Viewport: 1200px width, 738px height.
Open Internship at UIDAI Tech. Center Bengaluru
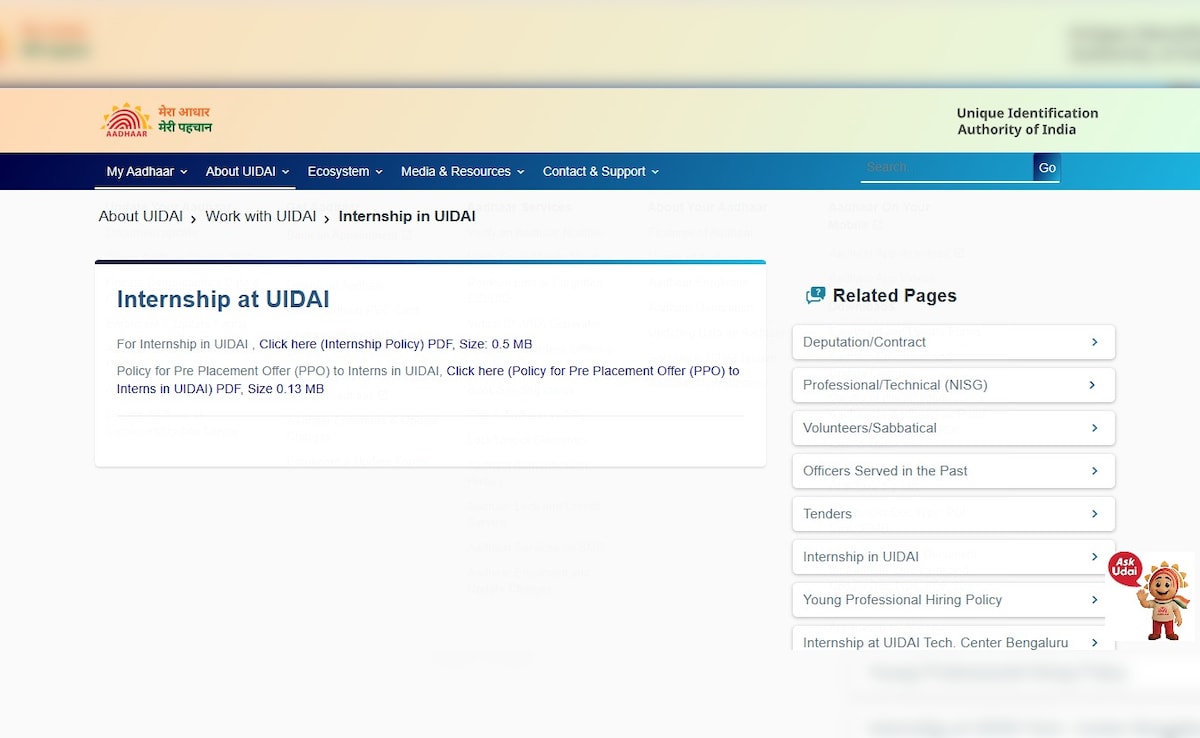click(x=935, y=643)
